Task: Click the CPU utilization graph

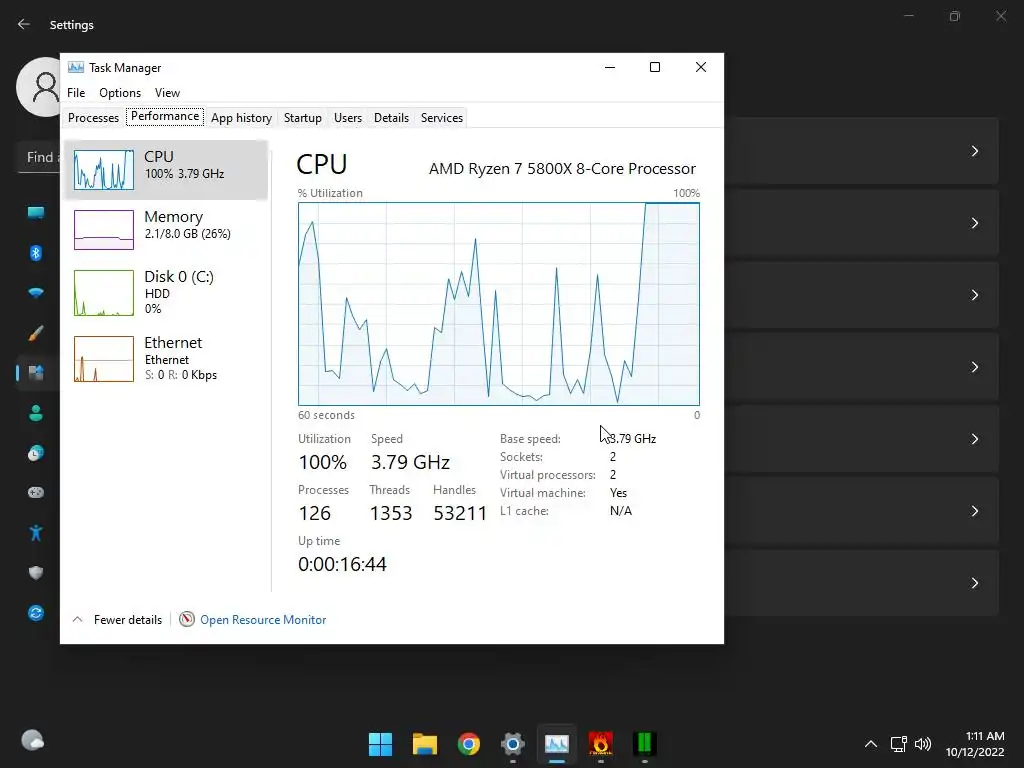Action: pyautogui.click(x=499, y=304)
